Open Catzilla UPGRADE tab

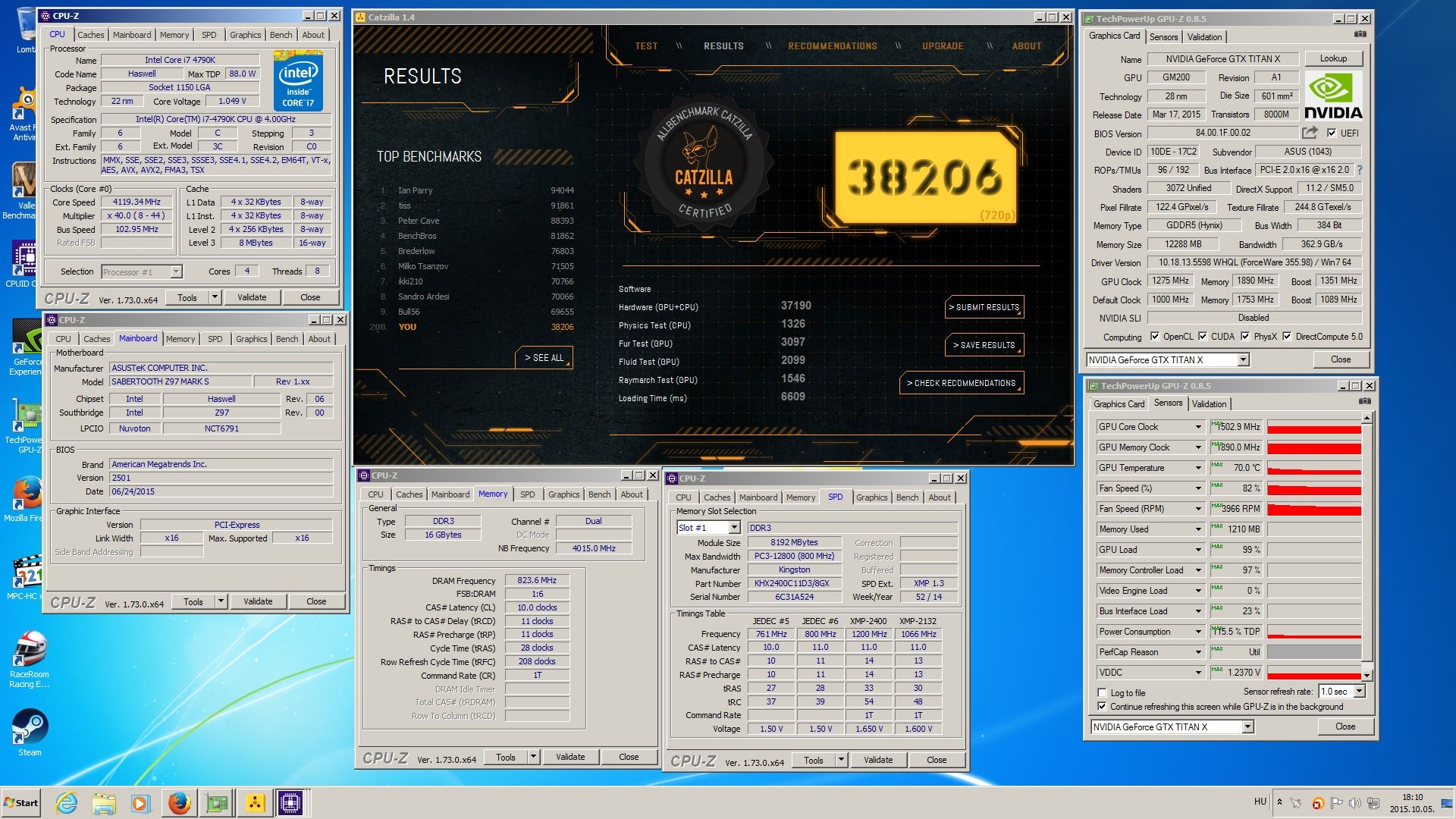pyautogui.click(x=943, y=46)
